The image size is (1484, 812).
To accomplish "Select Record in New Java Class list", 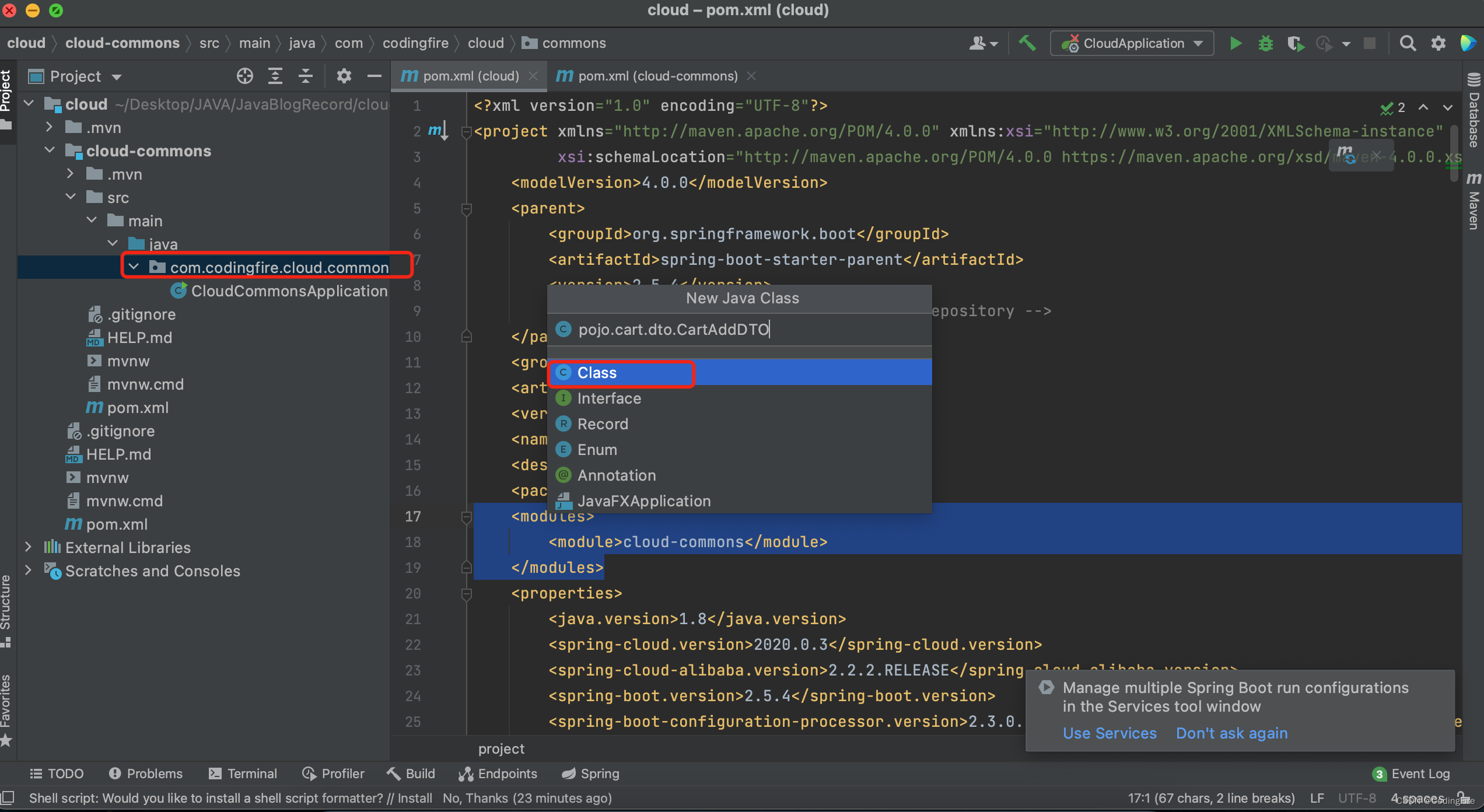I will pyautogui.click(x=739, y=424).
